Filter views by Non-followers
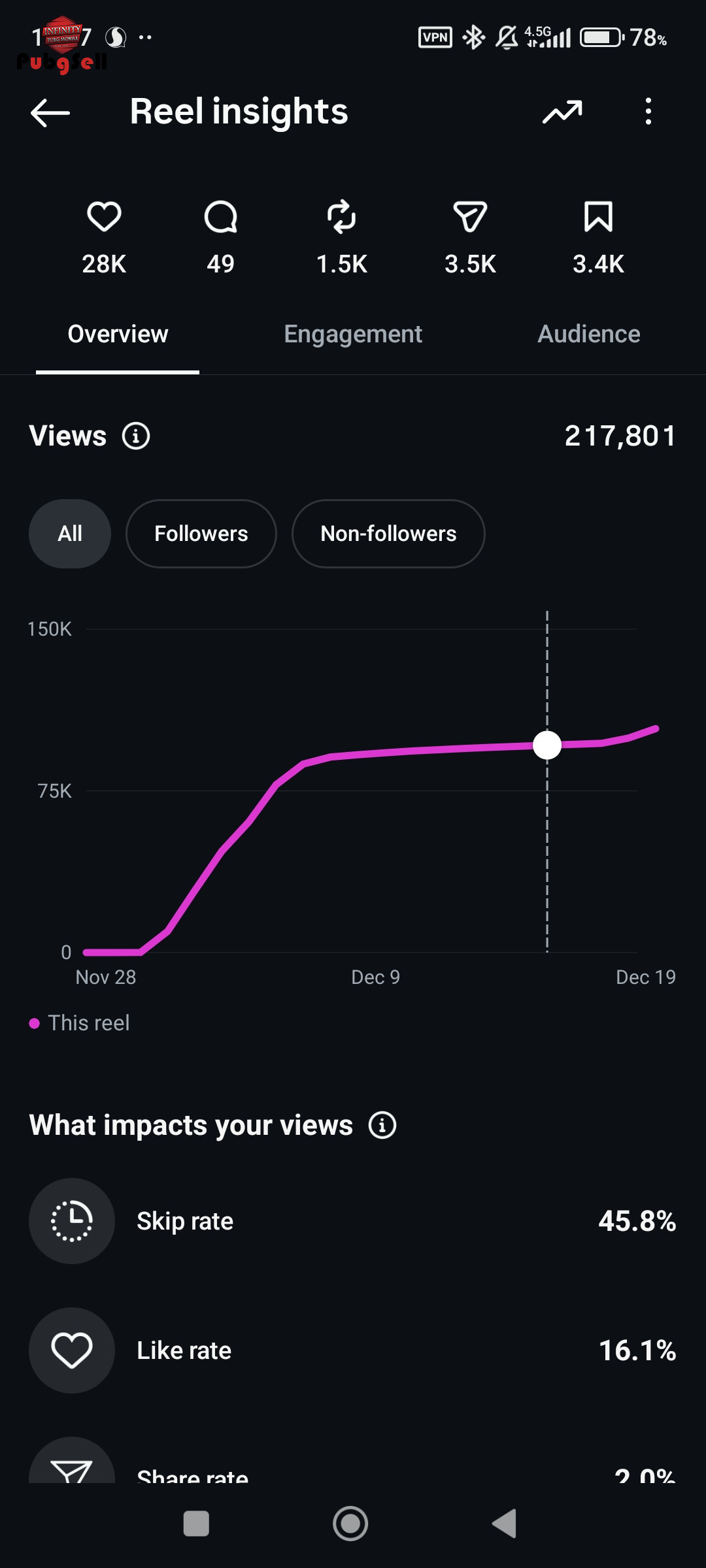The image size is (706, 1568). [388, 534]
